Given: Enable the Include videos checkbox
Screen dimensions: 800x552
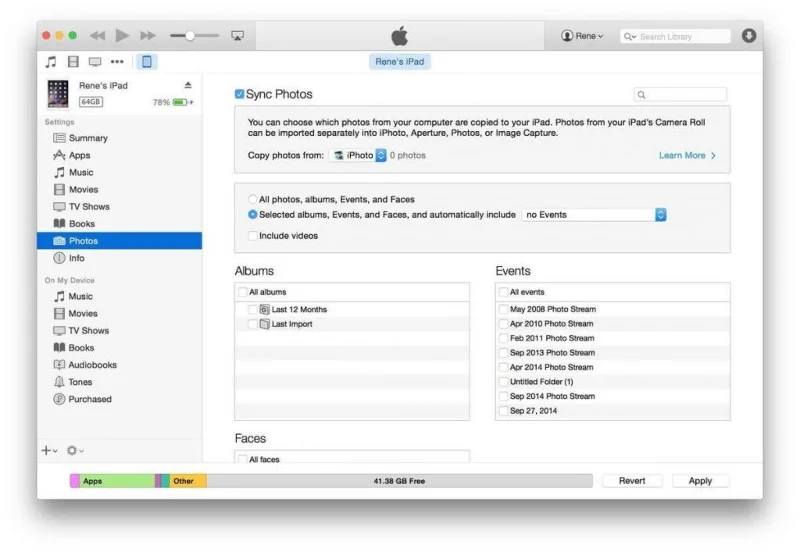Looking at the screenshot, I should (x=252, y=236).
